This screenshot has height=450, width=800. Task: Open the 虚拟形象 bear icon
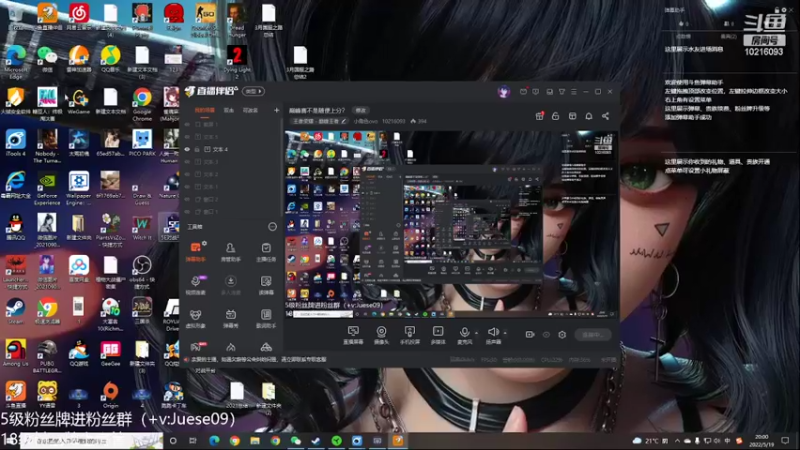[x=195, y=318]
